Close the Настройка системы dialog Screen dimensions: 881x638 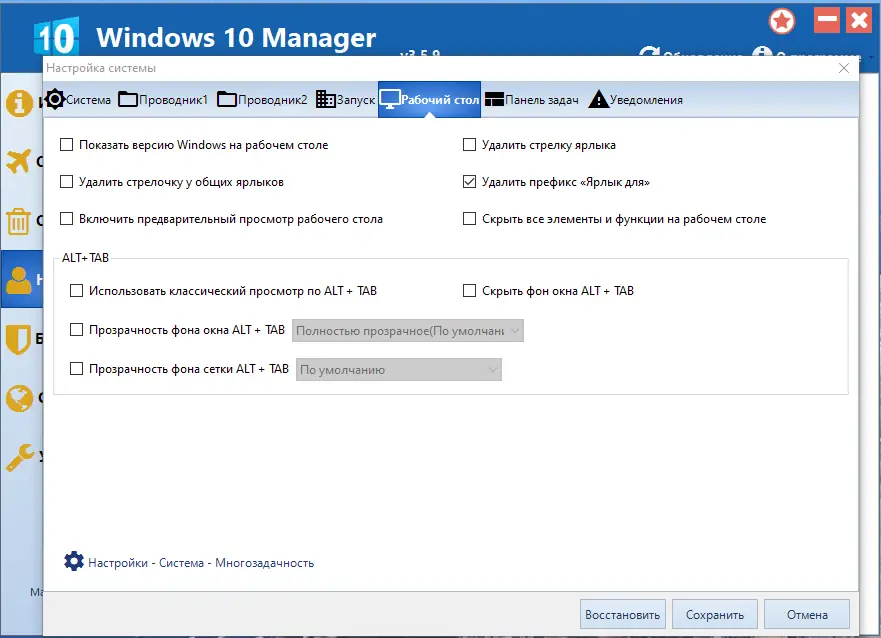coord(843,68)
